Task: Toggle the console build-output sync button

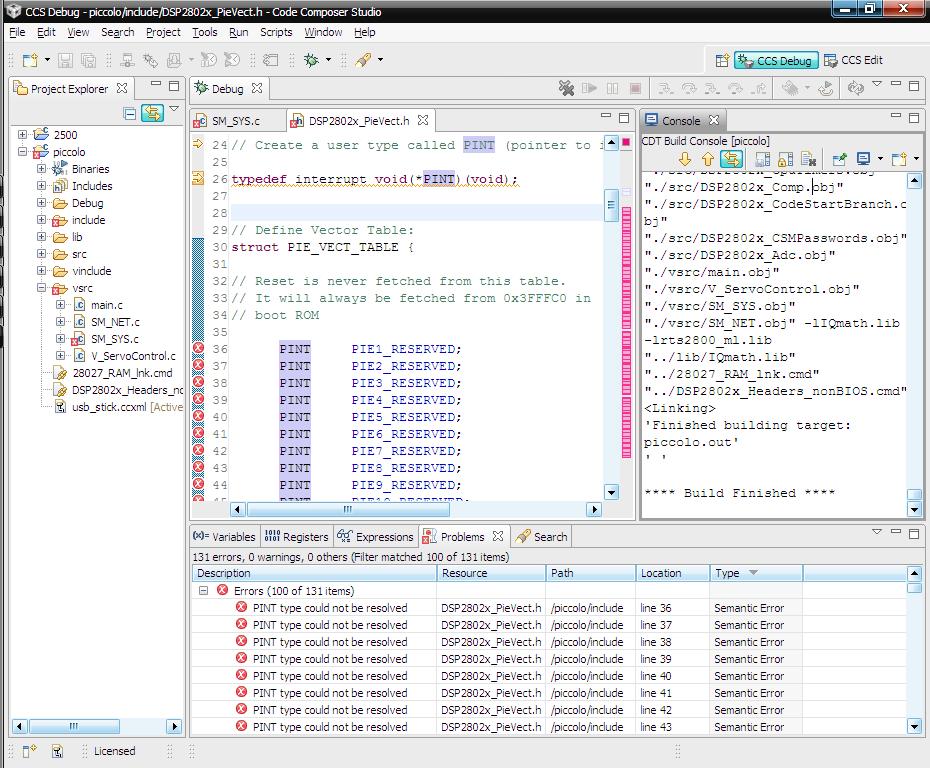Action: (x=731, y=159)
